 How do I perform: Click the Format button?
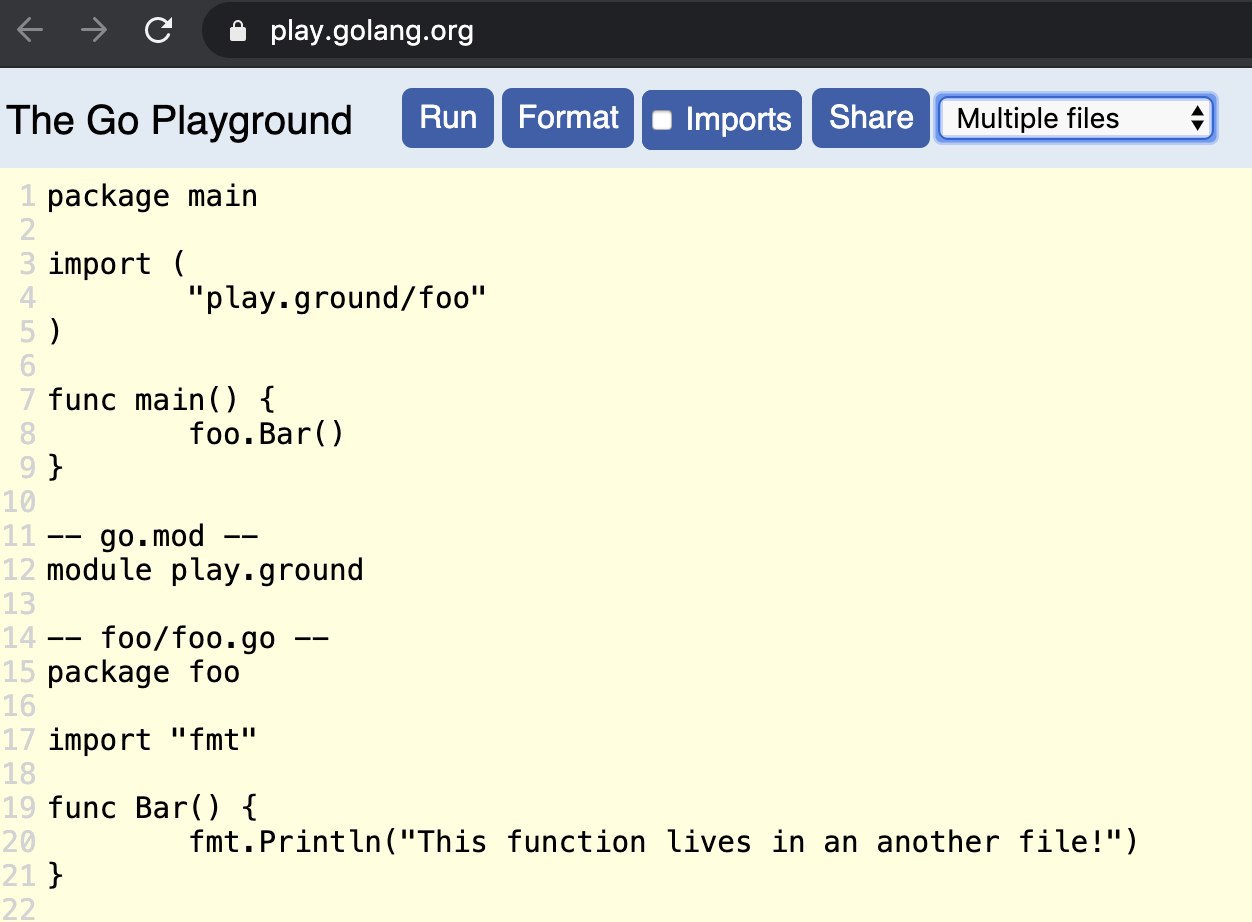(x=568, y=118)
